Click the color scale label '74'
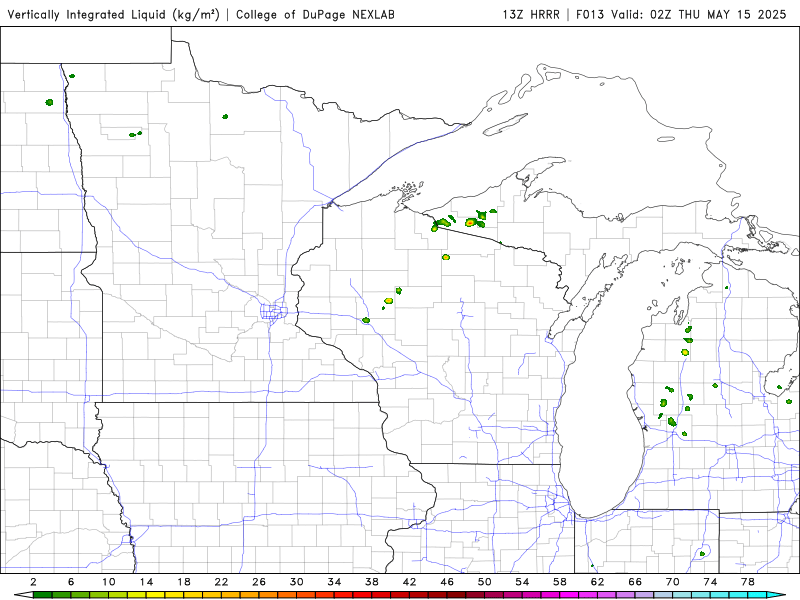The width and height of the screenshot is (800, 600). click(x=711, y=582)
